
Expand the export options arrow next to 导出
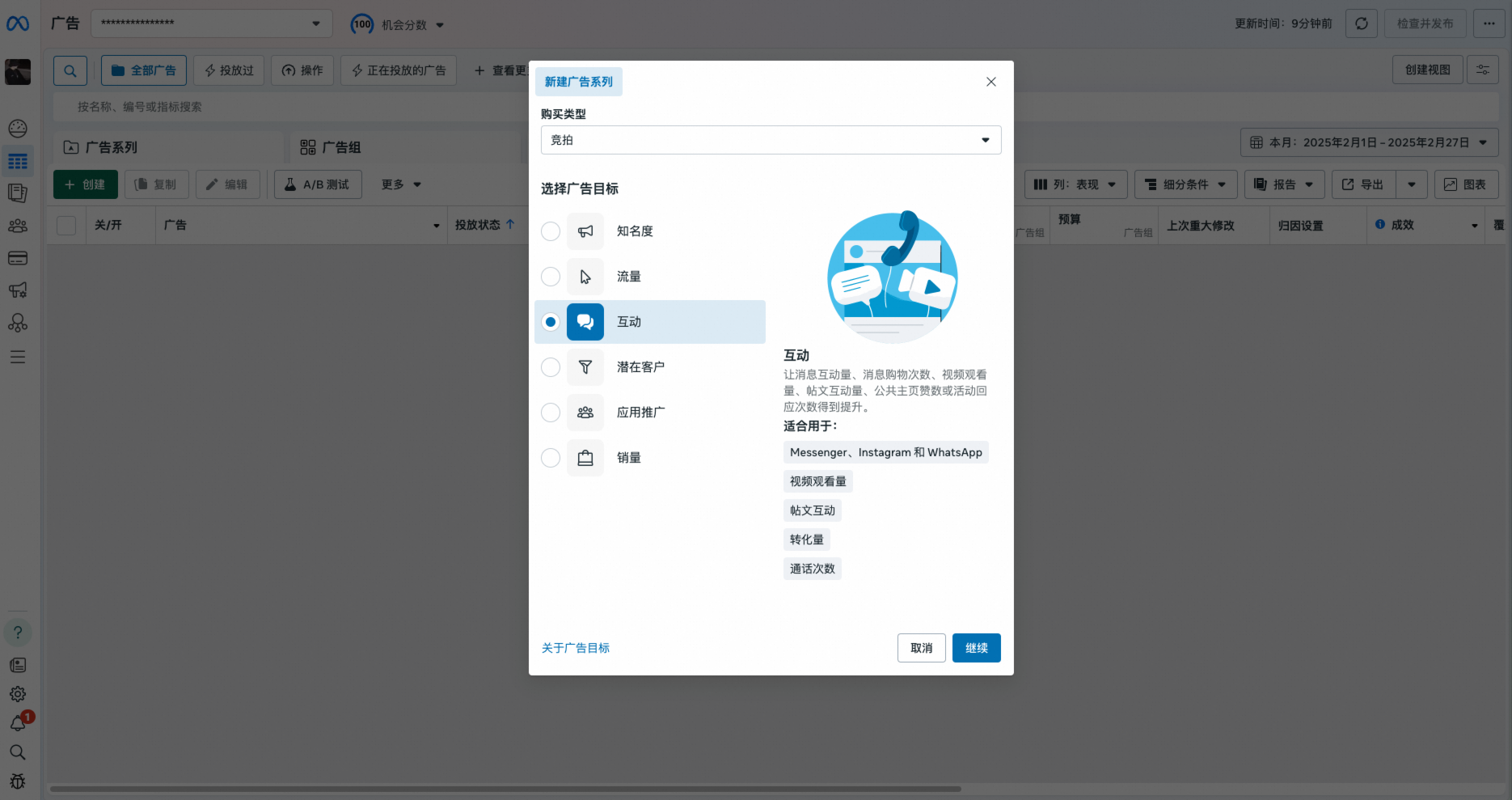click(x=1412, y=184)
